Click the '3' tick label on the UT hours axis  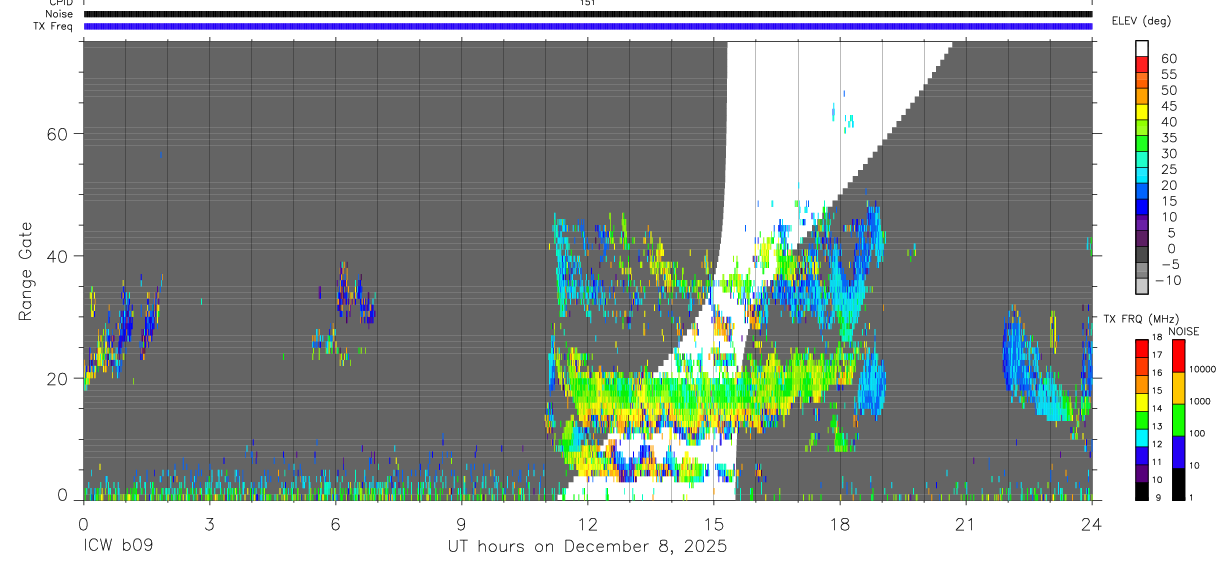coord(209,523)
